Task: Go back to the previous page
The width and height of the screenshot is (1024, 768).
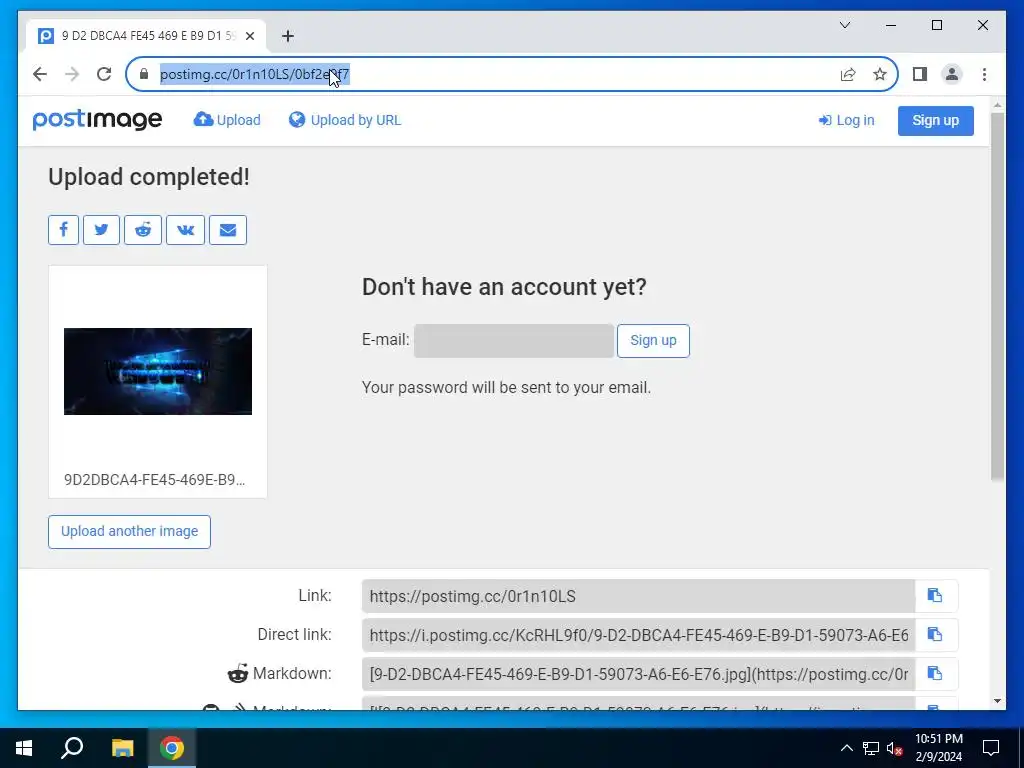Action: tap(40, 74)
